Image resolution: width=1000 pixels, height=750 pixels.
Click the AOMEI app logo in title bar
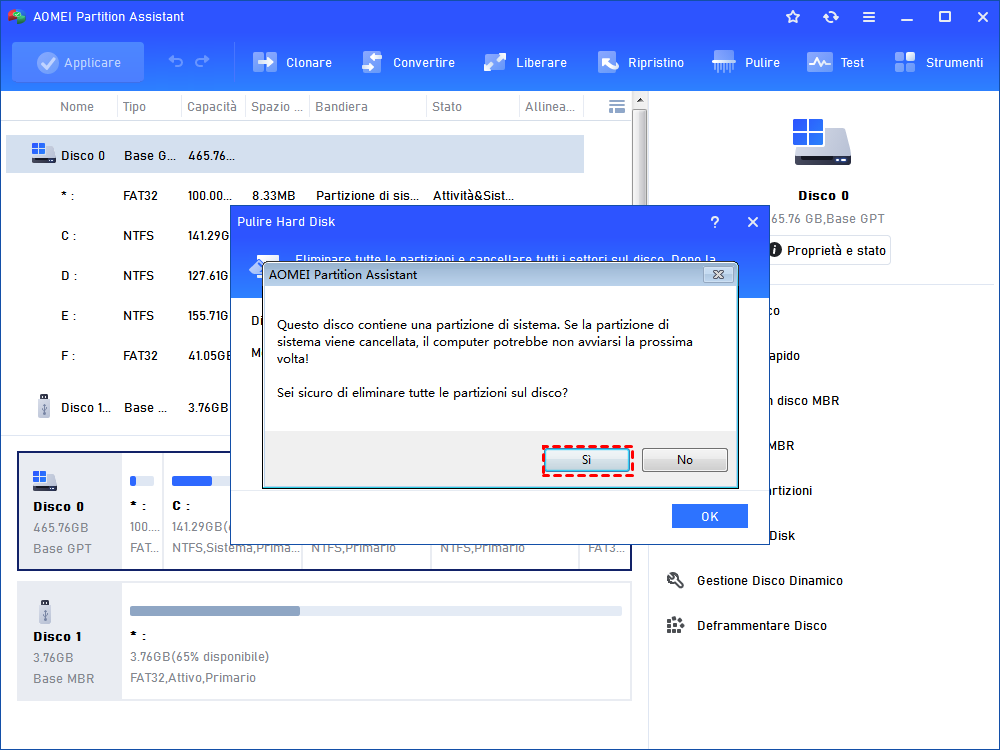tap(17, 17)
